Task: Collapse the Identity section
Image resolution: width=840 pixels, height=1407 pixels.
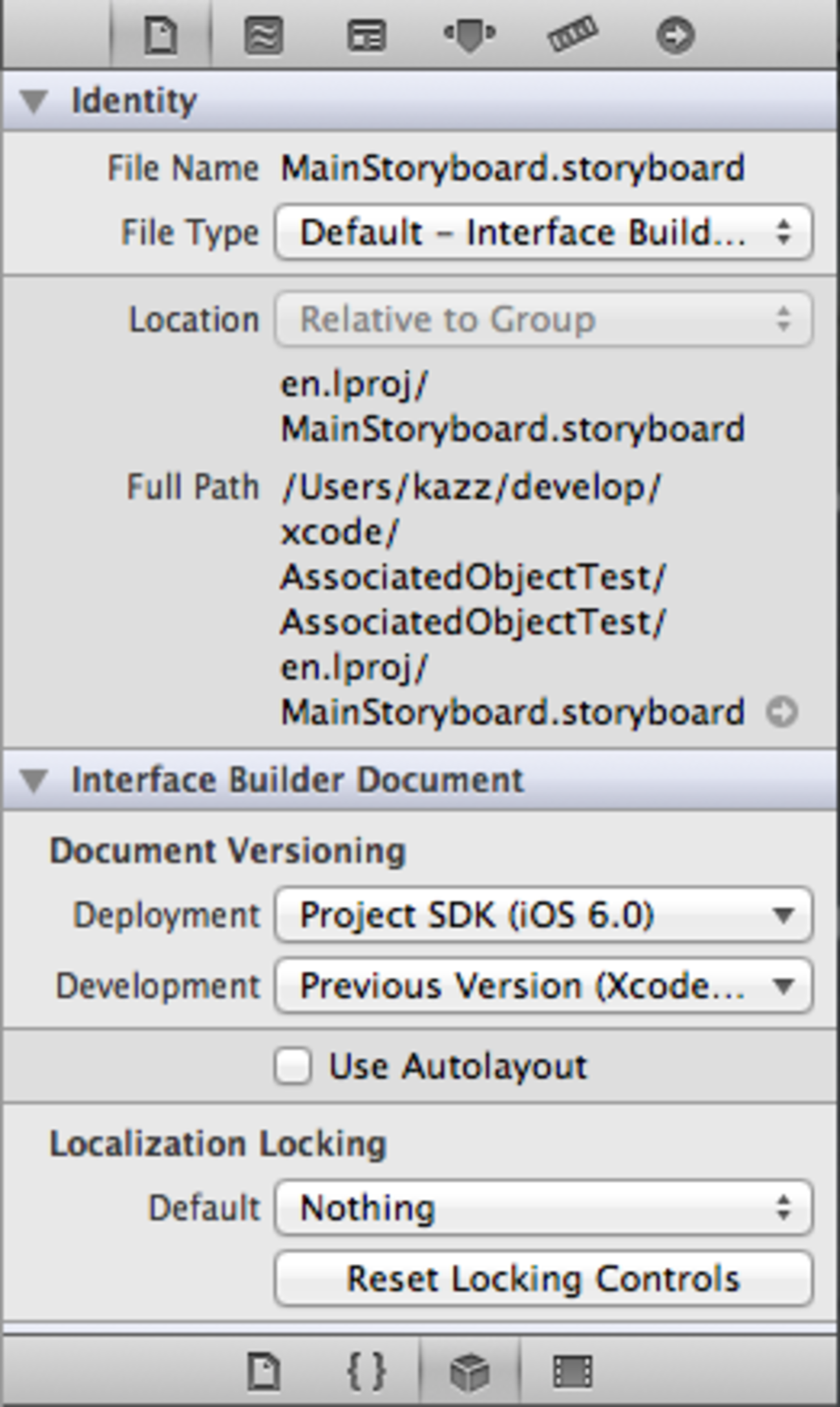Action: [34, 101]
